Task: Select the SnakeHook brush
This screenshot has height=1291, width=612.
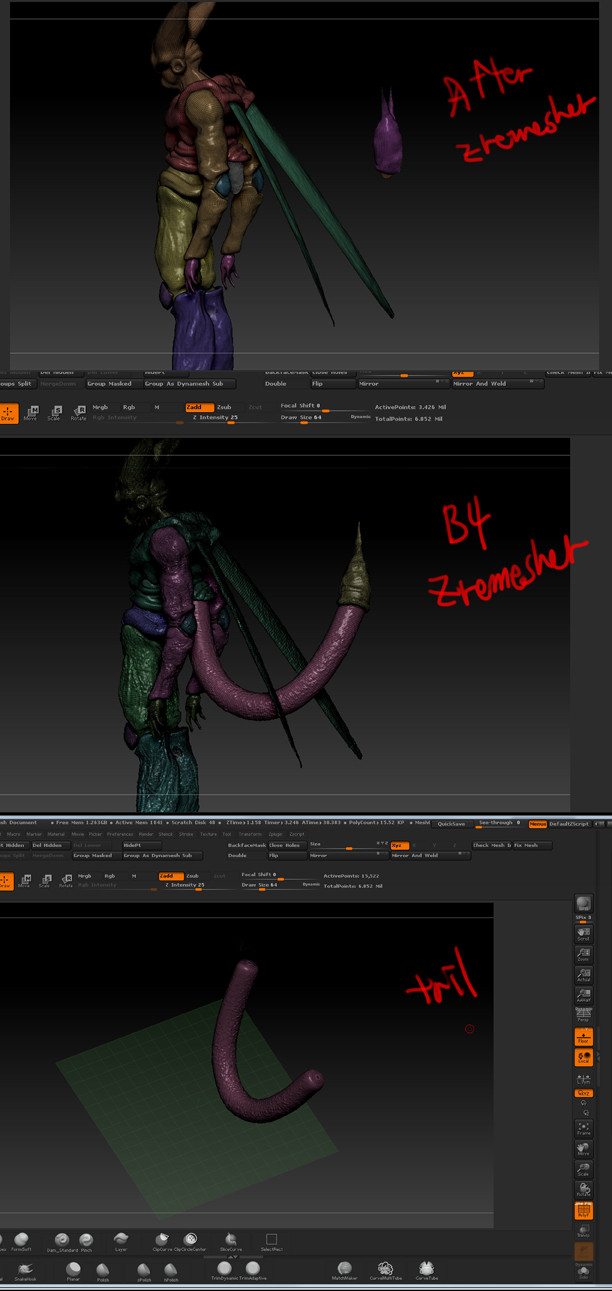Action: coord(25,1271)
